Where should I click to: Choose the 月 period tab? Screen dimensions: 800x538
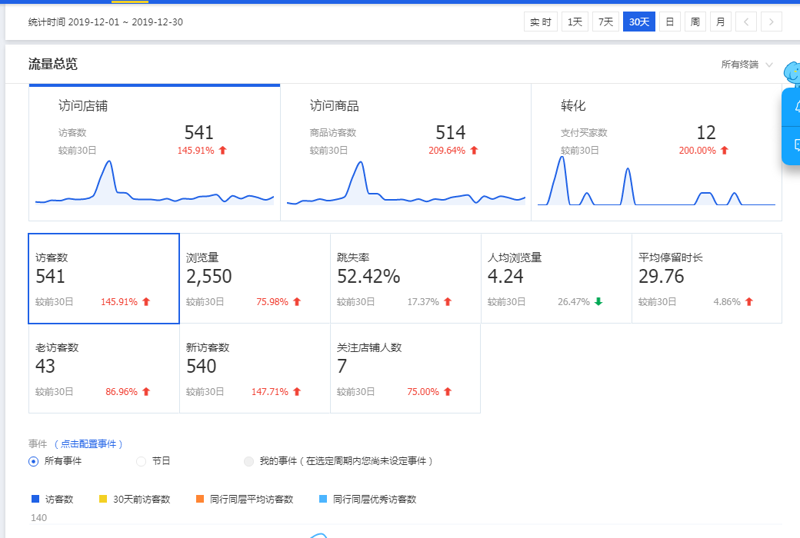tap(720, 22)
